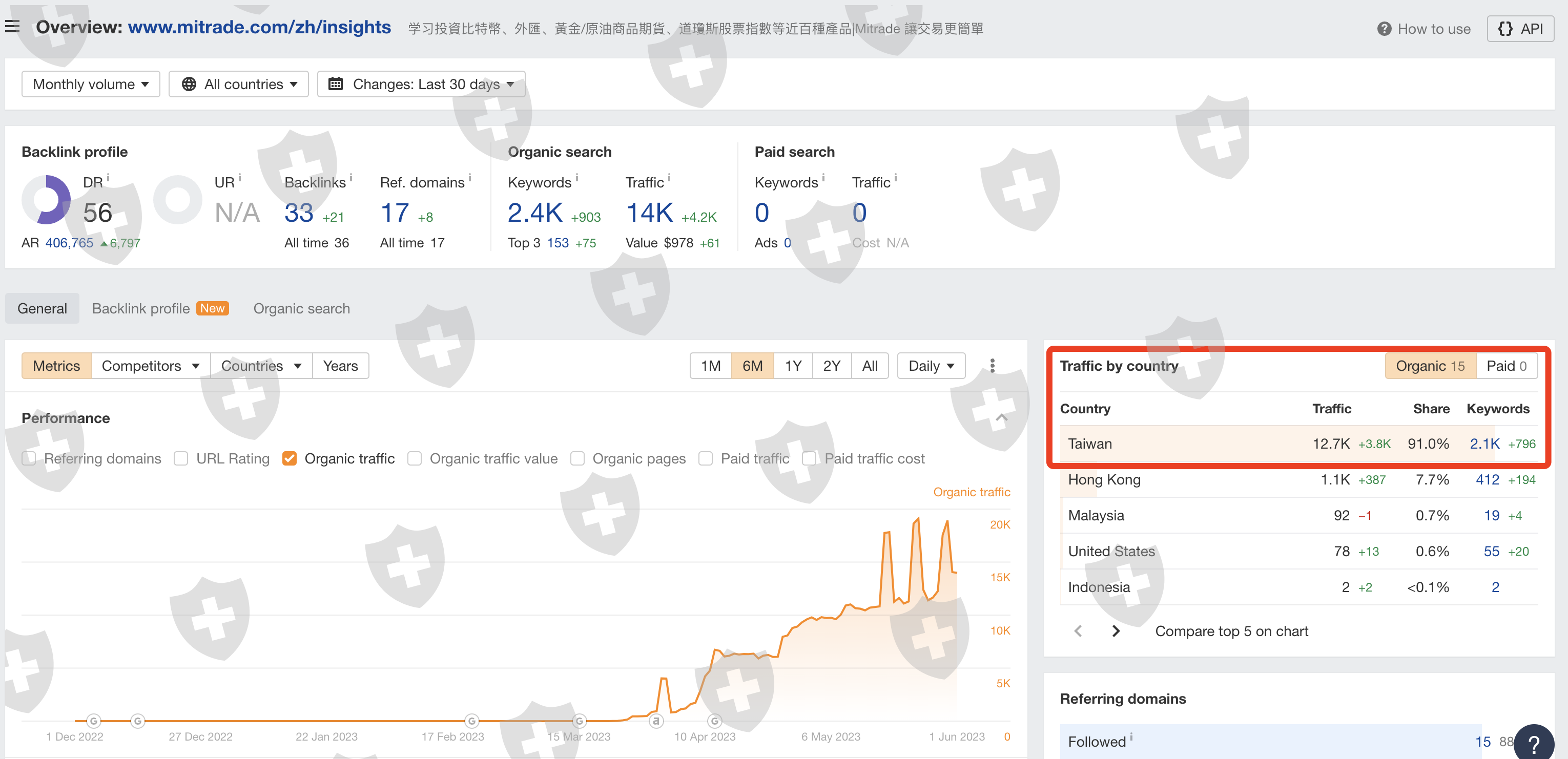Click the API button
This screenshot has height=759, width=1568.
point(1520,29)
